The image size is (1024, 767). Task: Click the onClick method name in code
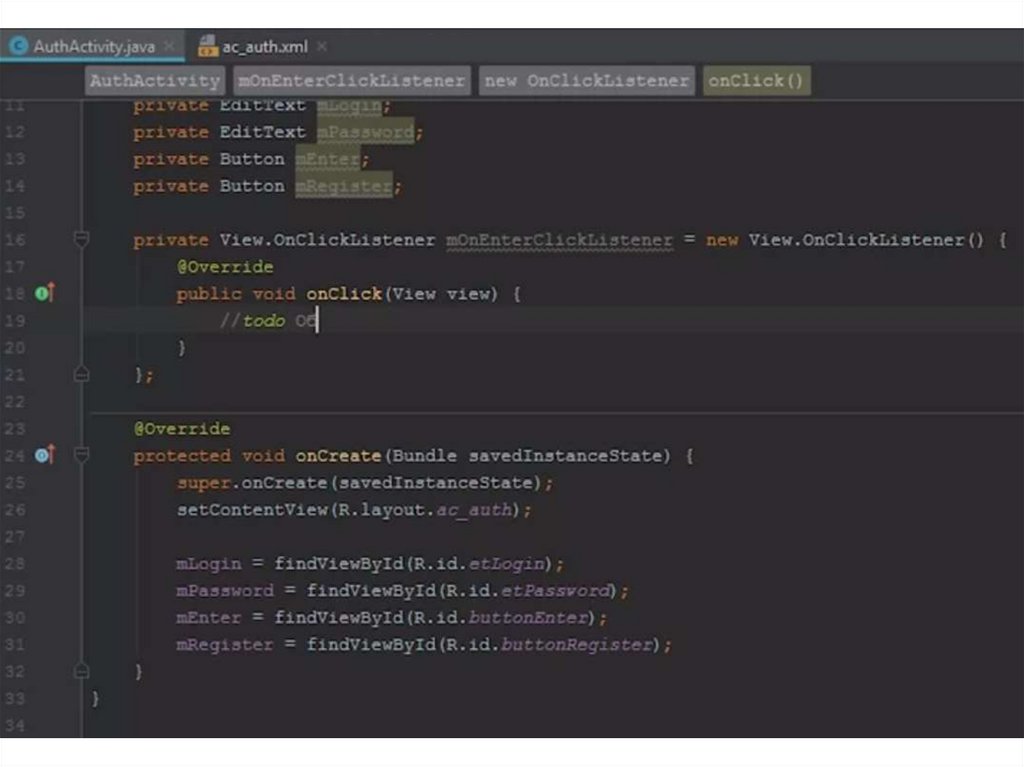pos(344,293)
